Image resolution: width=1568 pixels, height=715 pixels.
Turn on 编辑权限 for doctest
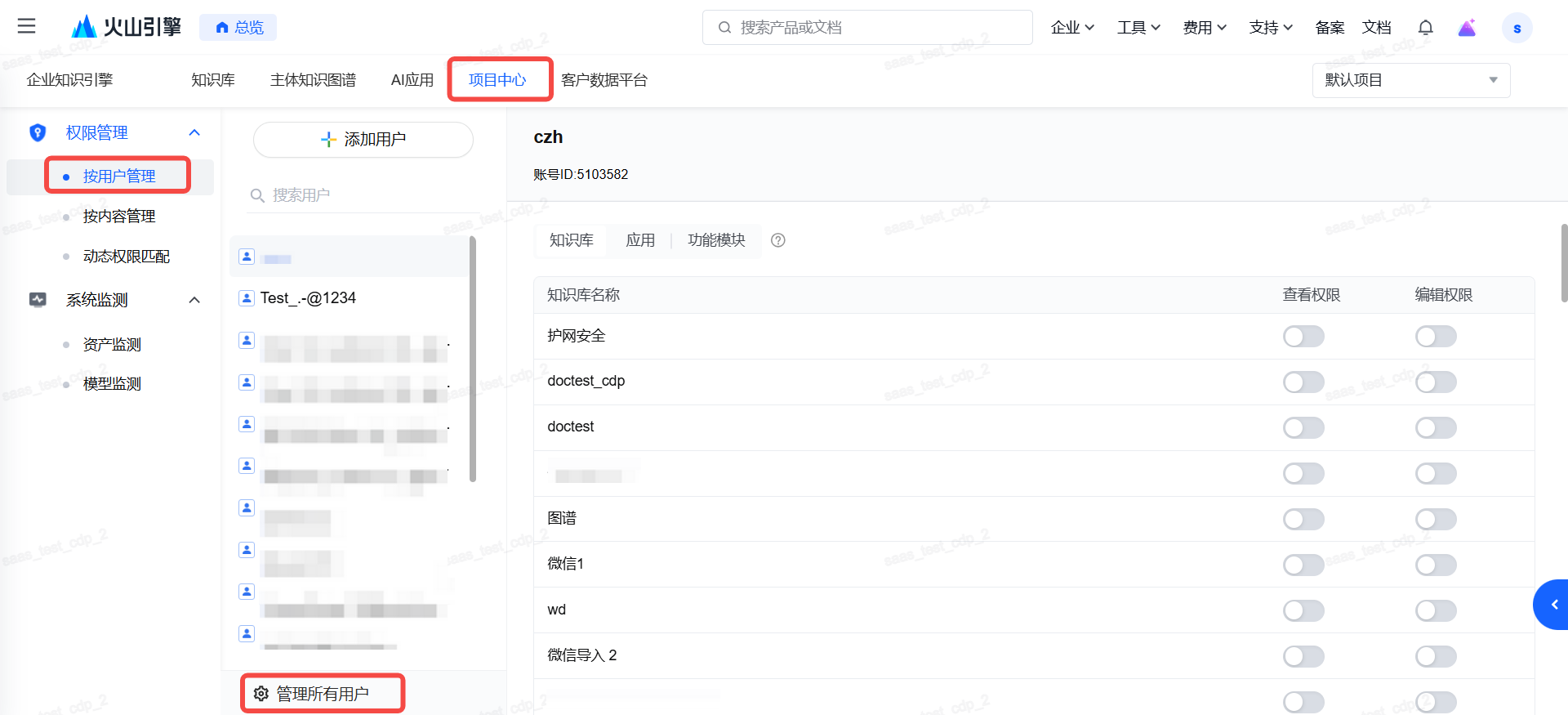[x=1436, y=428]
